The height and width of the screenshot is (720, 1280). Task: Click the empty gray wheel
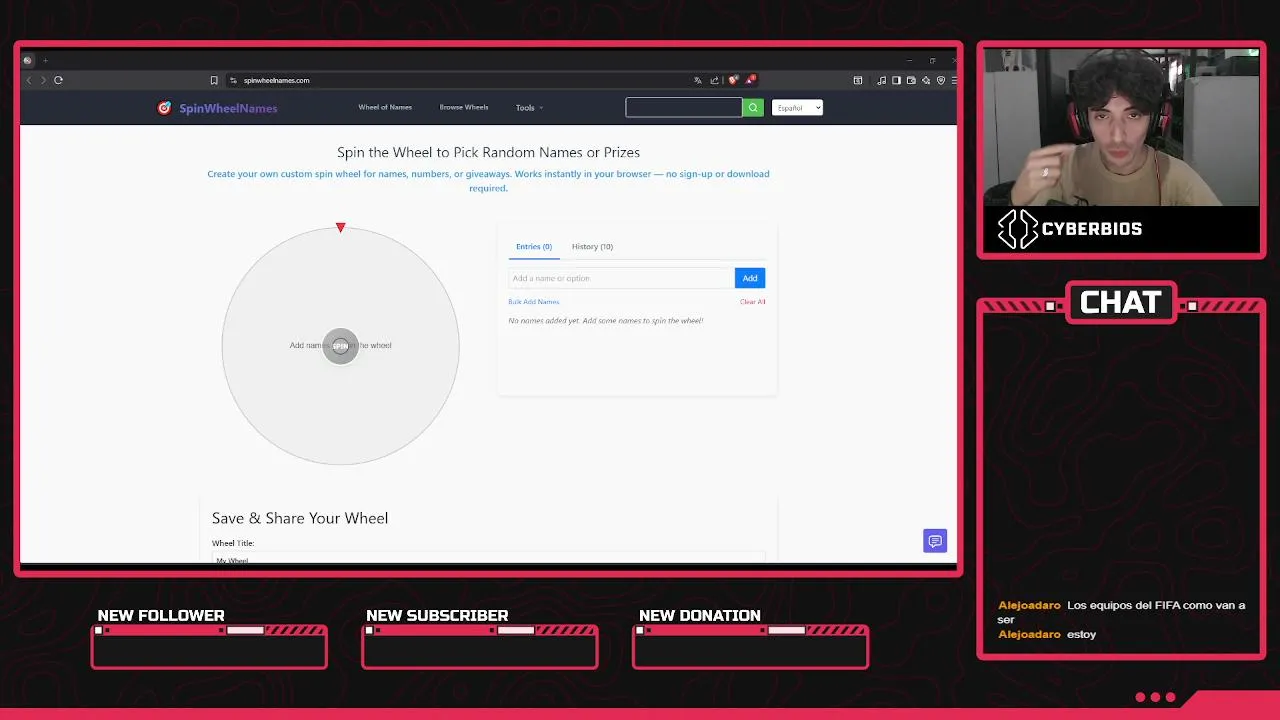point(340,346)
